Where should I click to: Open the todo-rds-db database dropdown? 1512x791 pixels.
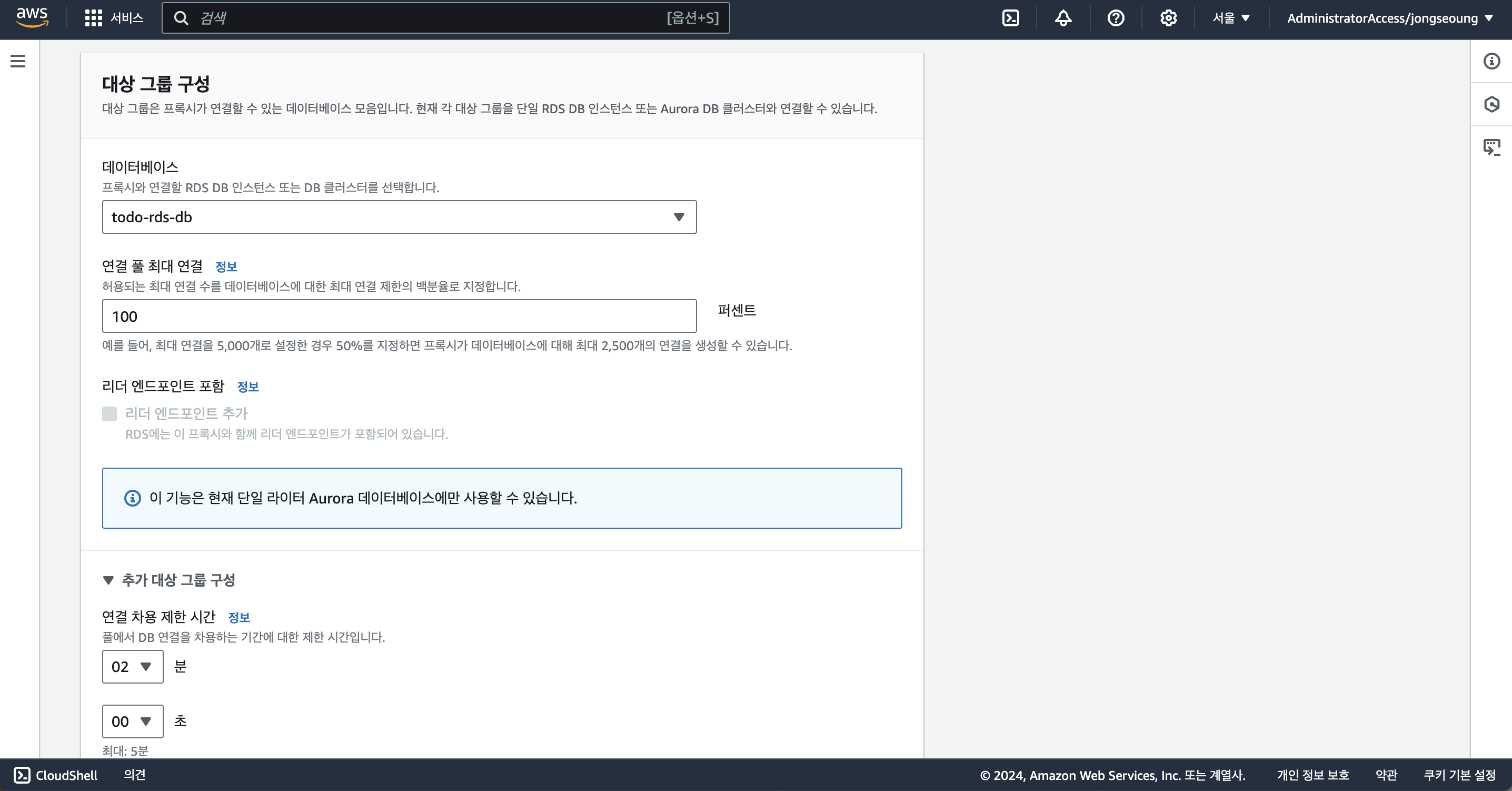click(x=399, y=217)
